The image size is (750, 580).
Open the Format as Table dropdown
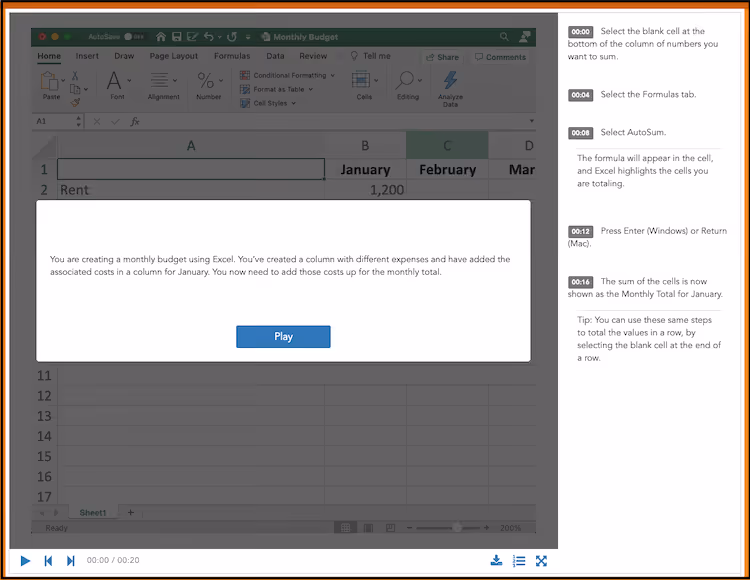(x=276, y=89)
